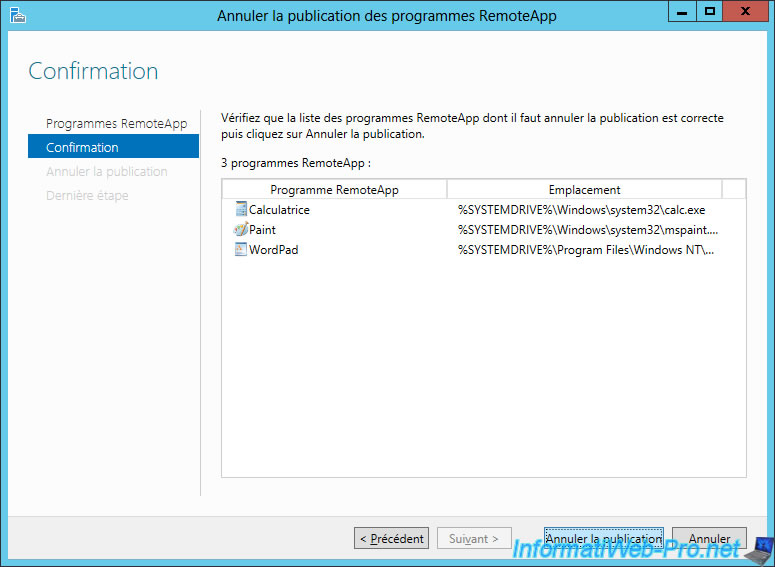Click the WordPad program icon

click(241, 249)
